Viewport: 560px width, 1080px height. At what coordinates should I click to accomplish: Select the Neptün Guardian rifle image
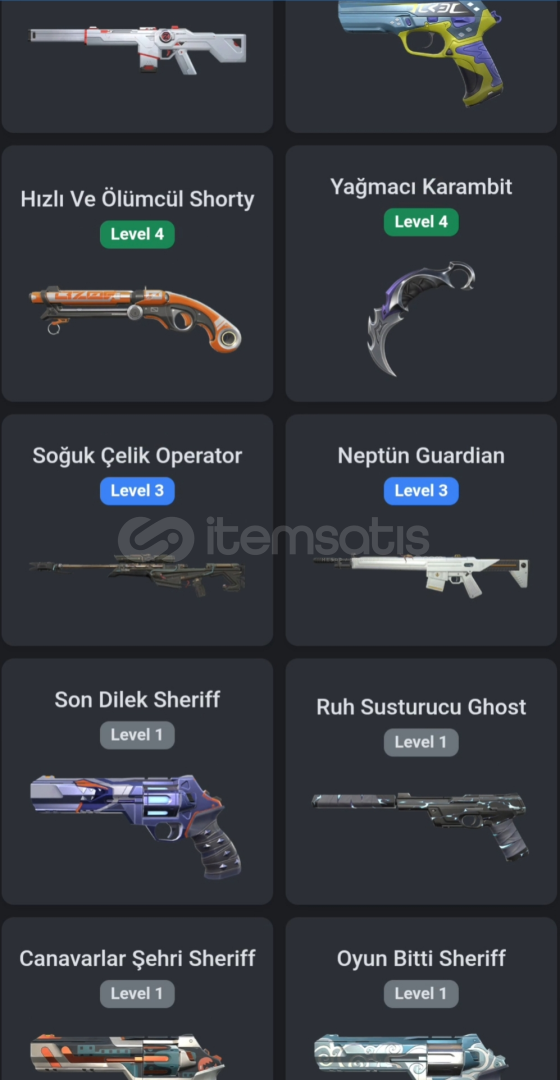(x=422, y=574)
